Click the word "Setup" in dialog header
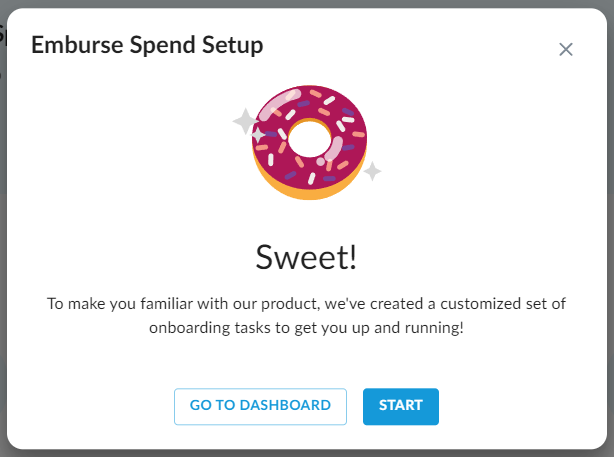614x457 pixels. 233,46
